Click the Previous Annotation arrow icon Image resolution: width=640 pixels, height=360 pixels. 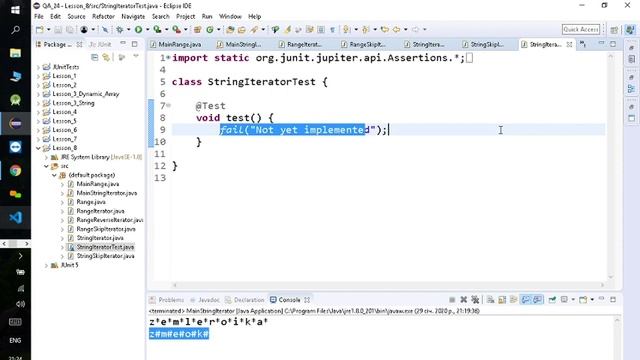[x=366, y=29]
